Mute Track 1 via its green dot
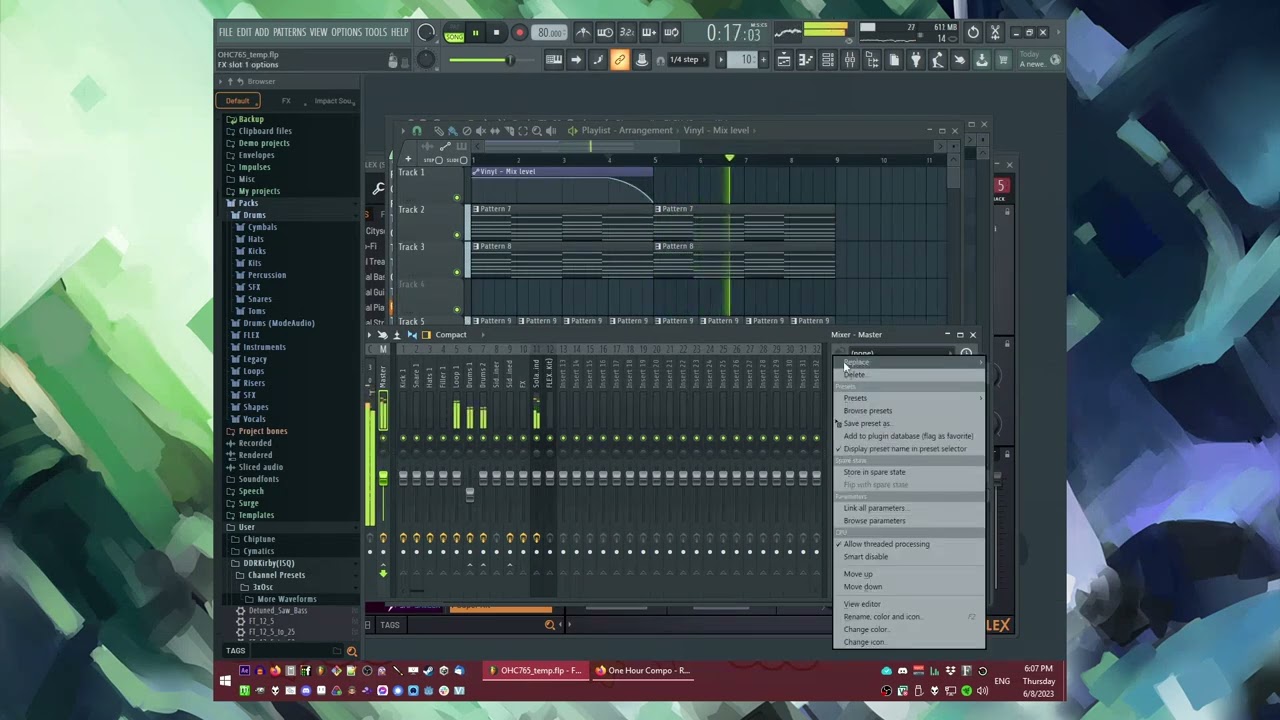The width and height of the screenshot is (1280, 720). coord(457,197)
